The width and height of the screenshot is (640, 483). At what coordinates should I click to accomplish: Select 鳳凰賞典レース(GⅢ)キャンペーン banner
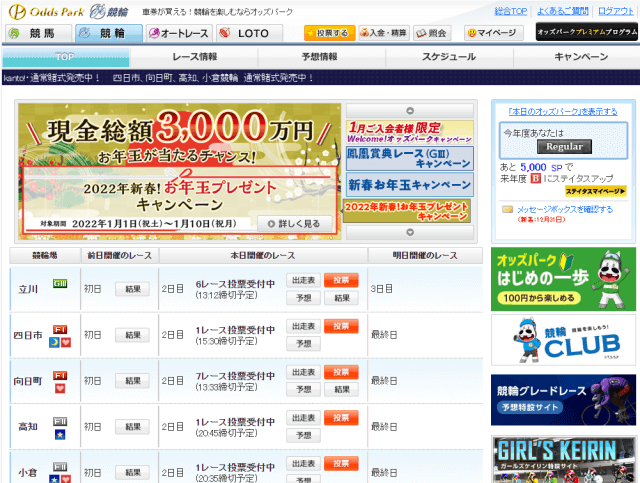410,158
